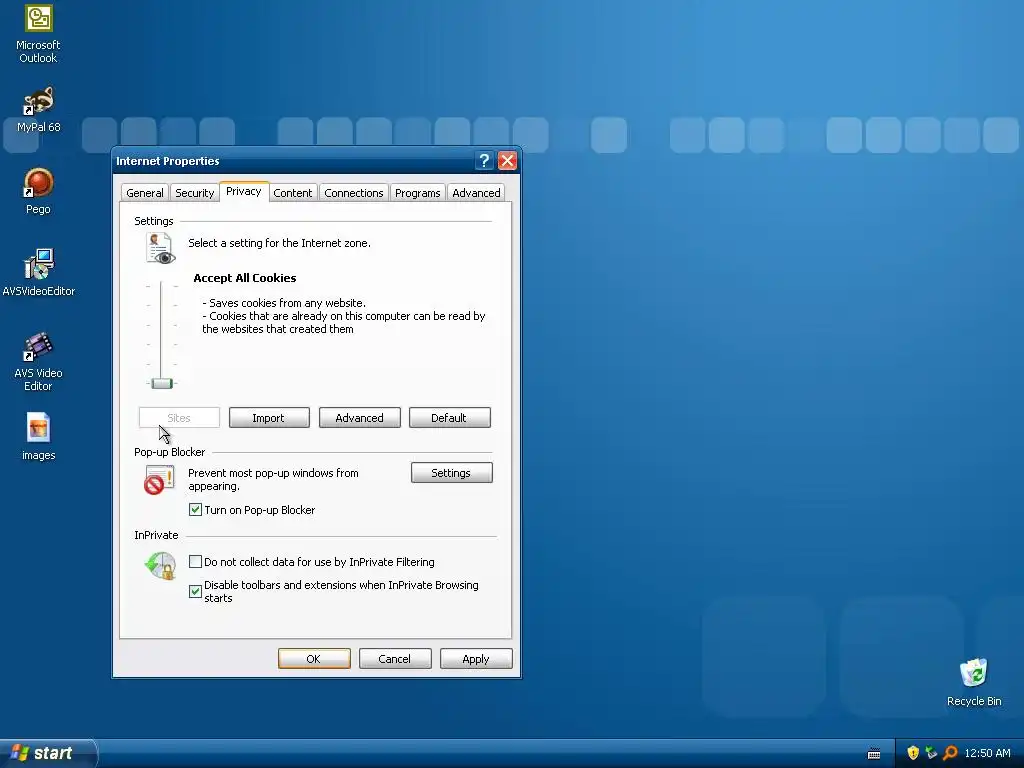This screenshot has height=768, width=1024.
Task: Click the Import button
Action: (x=269, y=418)
